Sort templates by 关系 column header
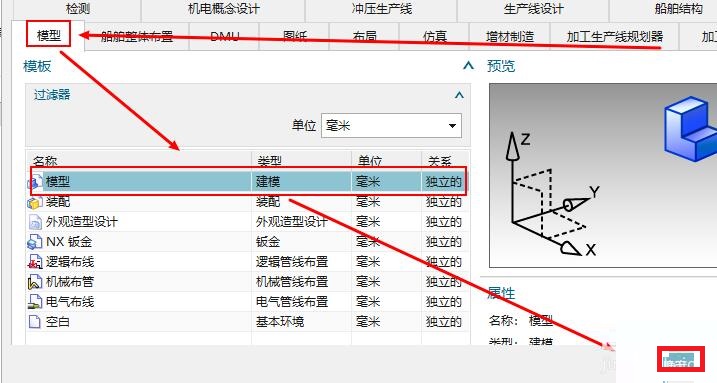This screenshot has height=383, width=717. coord(445,161)
